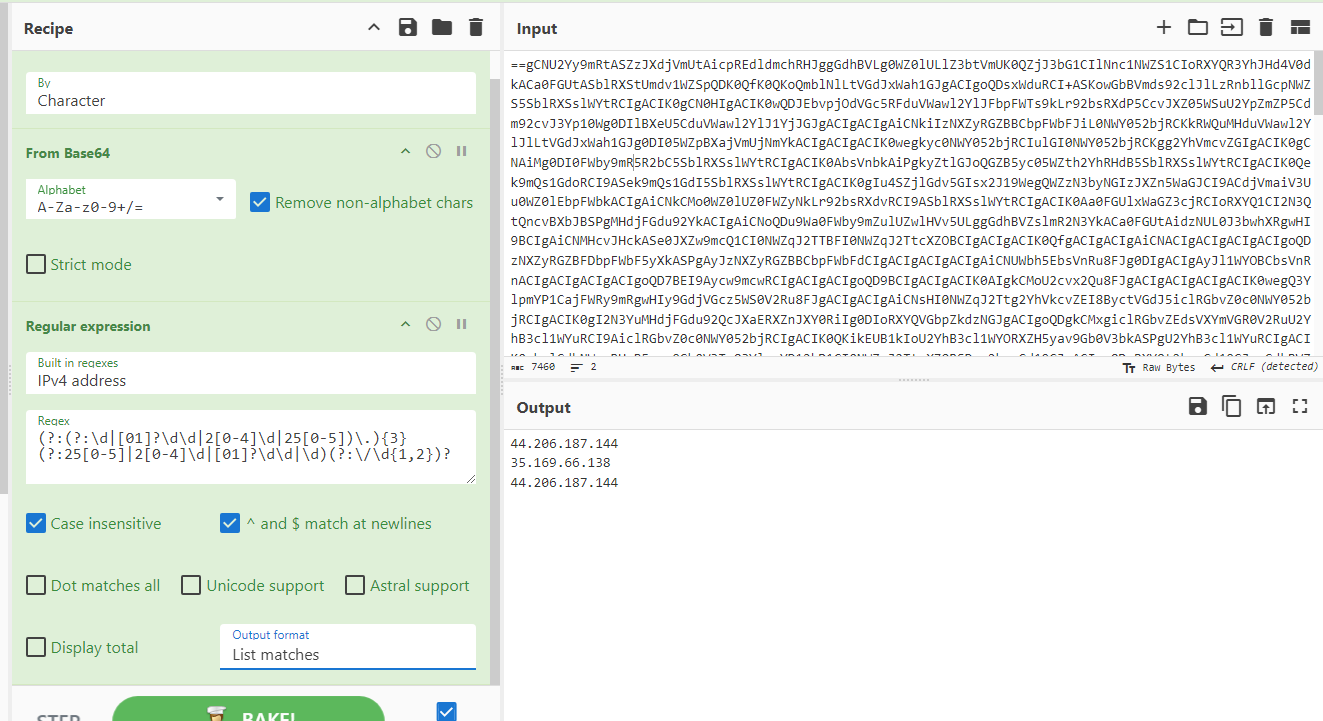Enable Strict mode checkbox
The height and width of the screenshot is (721, 1323).
click(36, 264)
